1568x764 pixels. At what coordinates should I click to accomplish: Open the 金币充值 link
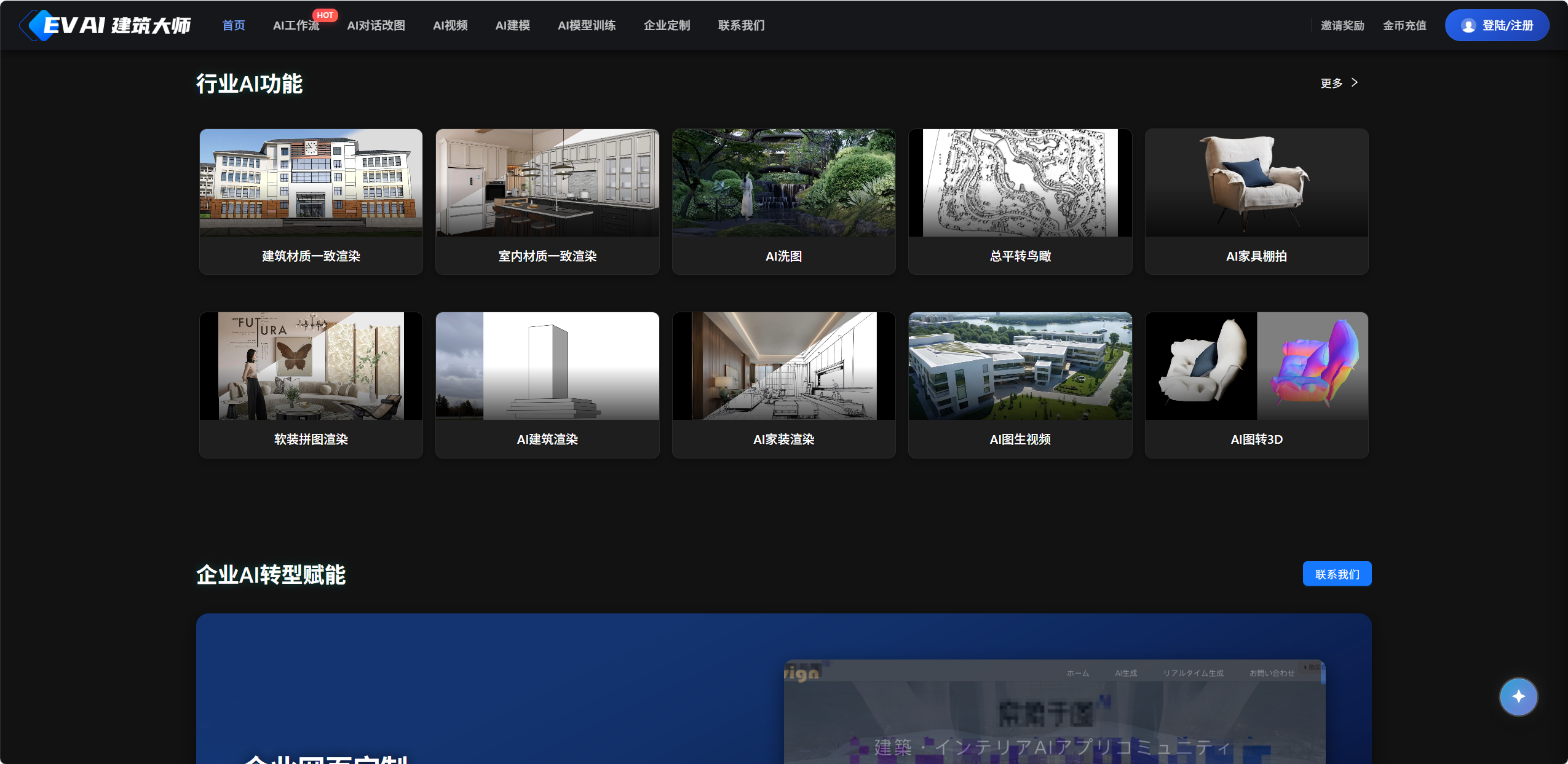coord(1404,25)
